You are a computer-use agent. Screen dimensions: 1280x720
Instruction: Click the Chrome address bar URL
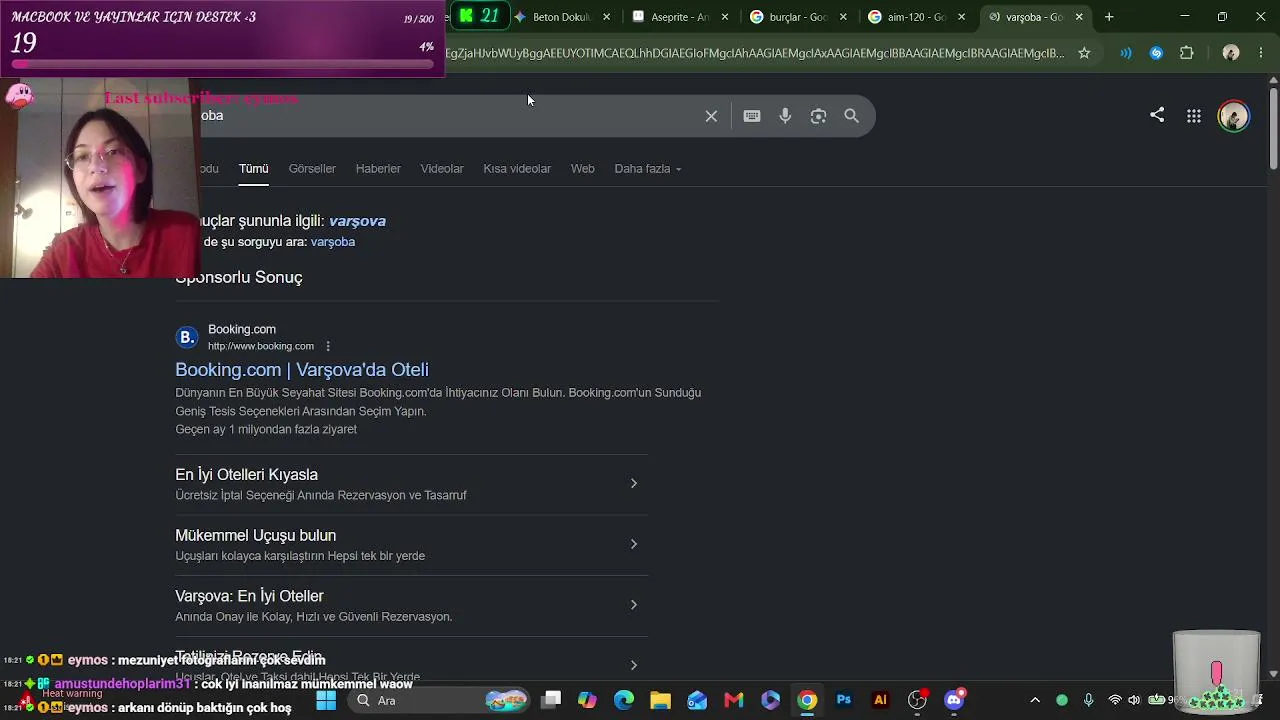pos(755,53)
